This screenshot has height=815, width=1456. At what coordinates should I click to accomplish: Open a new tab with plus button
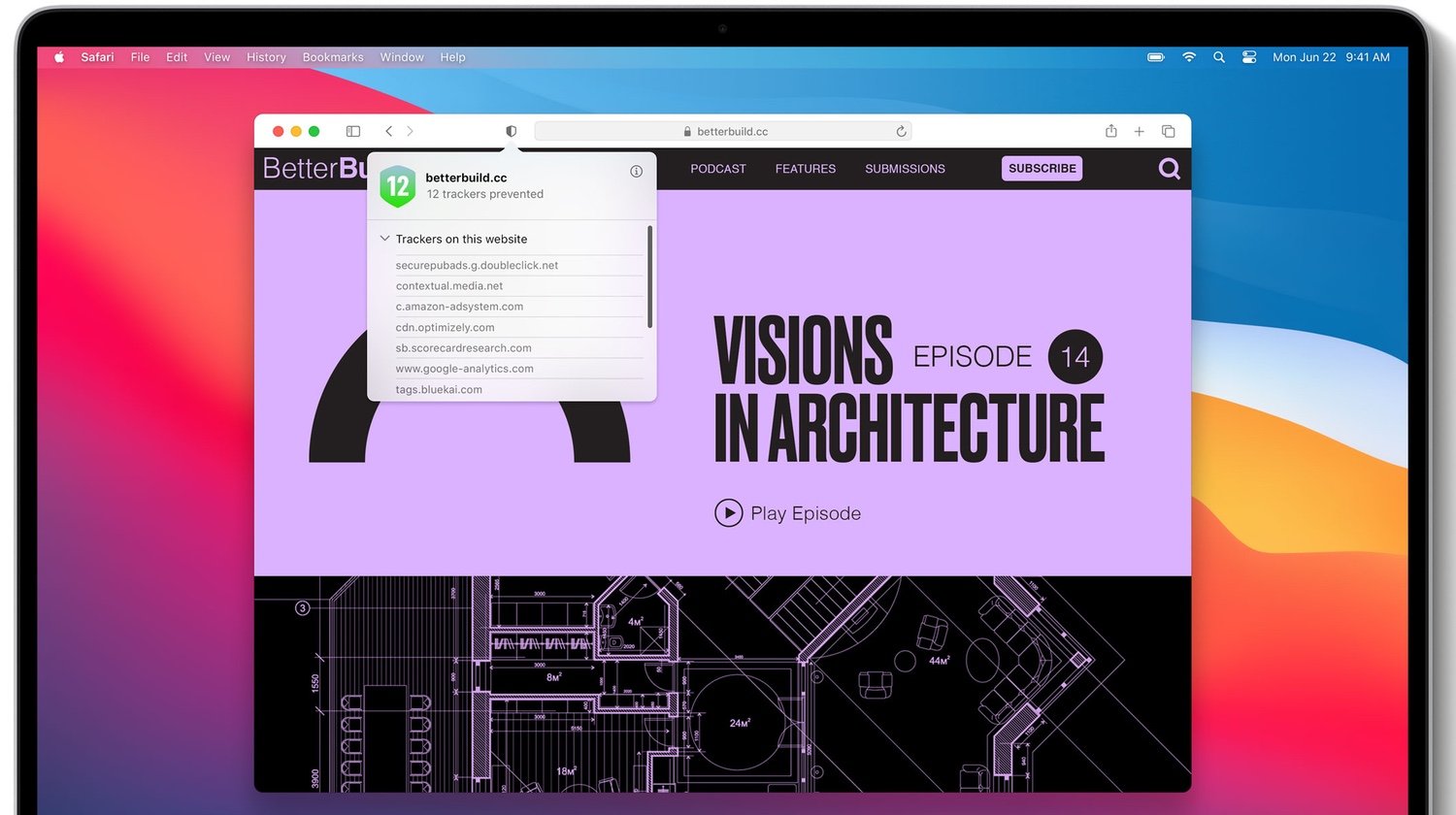click(x=1140, y=131)
